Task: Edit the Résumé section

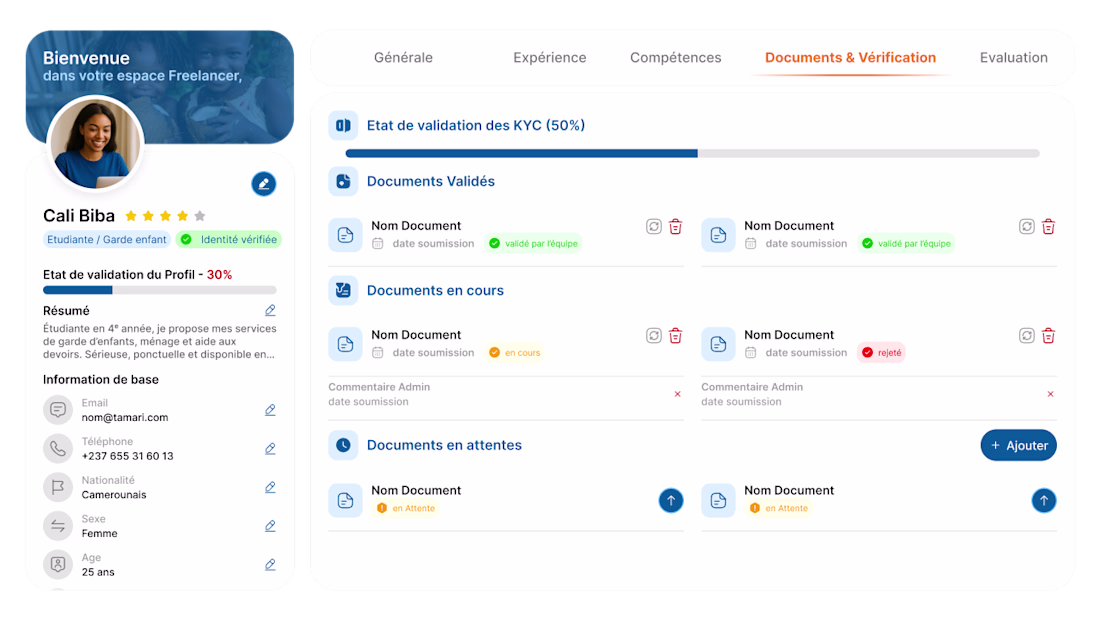Action: (x=270, y=310)
